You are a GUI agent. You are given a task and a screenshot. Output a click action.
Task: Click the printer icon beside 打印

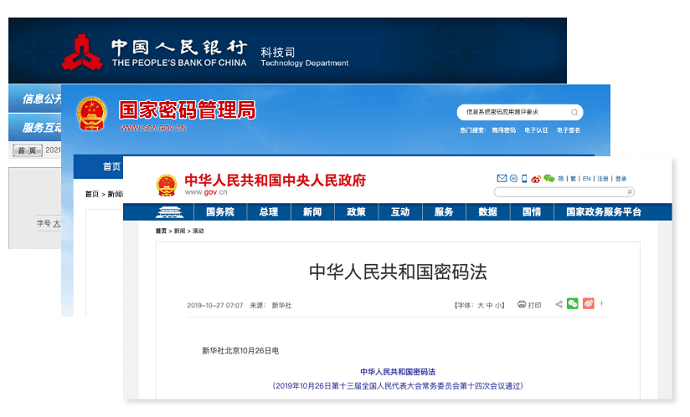pos(522,304)
